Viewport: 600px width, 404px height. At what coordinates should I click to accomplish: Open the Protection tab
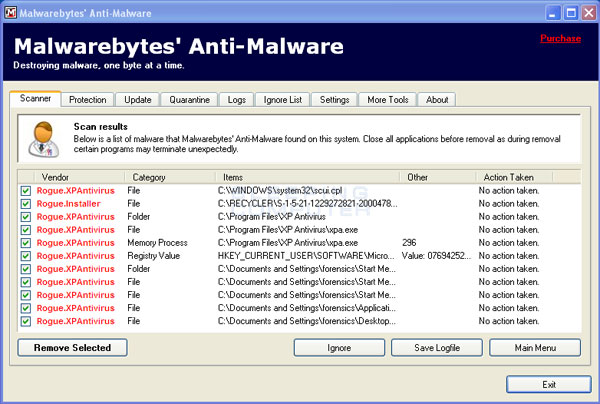tap(88, 100)
